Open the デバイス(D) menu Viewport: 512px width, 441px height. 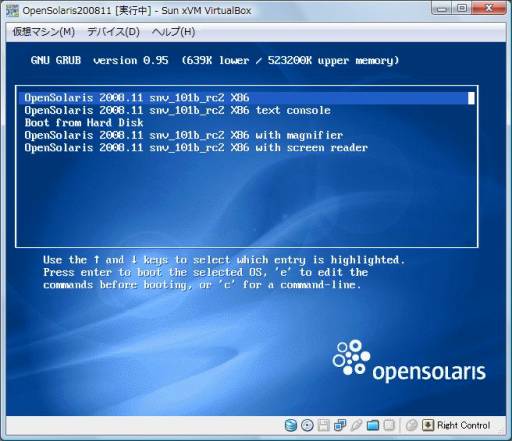tap(113, 32)
